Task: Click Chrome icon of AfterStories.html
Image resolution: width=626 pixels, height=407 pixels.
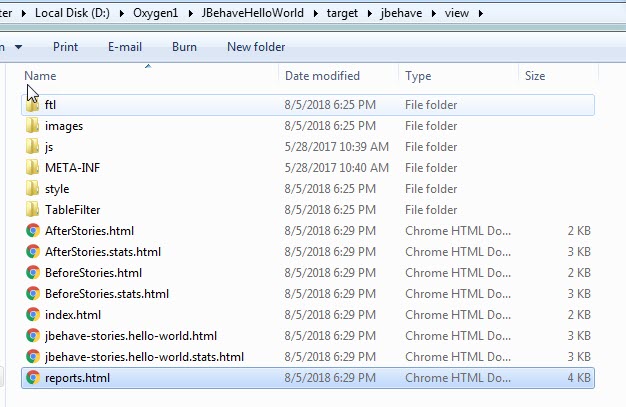Action: (33, 231)
